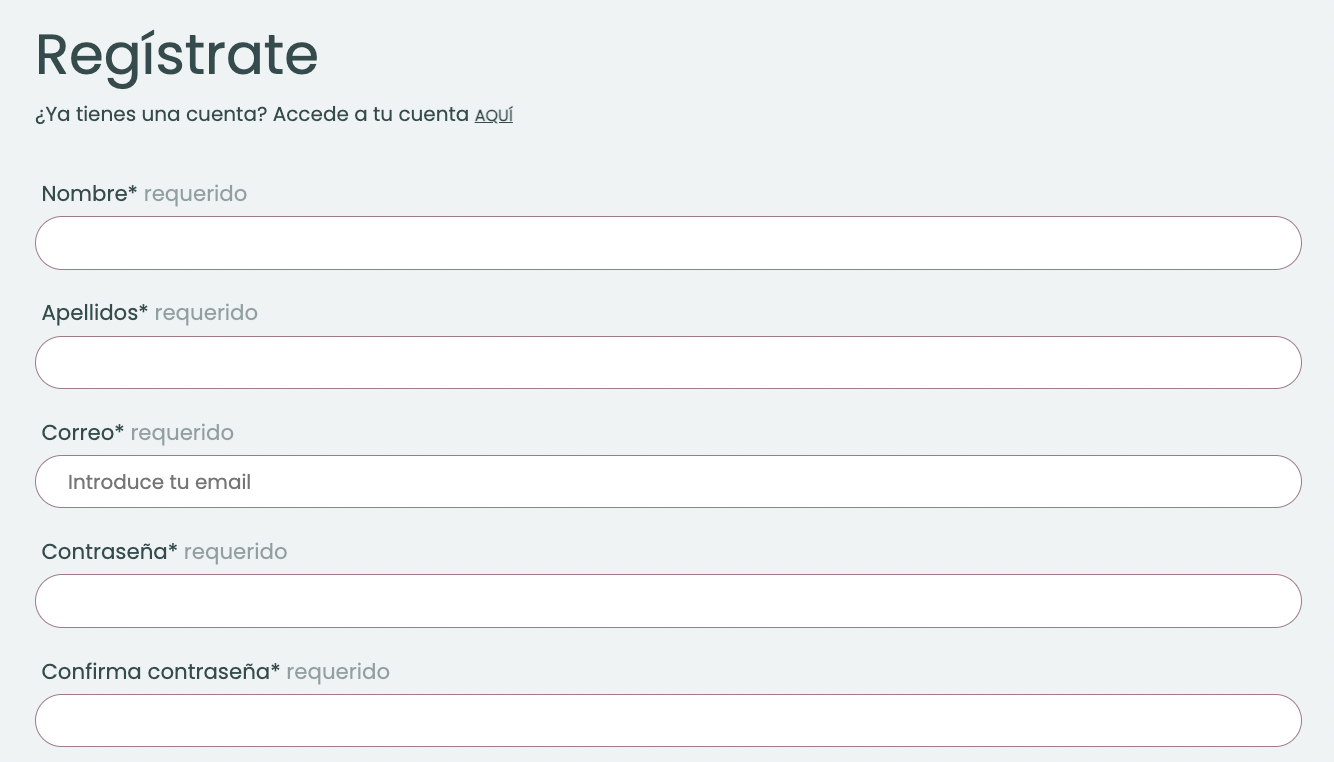Click "requerido" hint beside Contraseña
Viewport: 1334px width, 762px height.
235,552
